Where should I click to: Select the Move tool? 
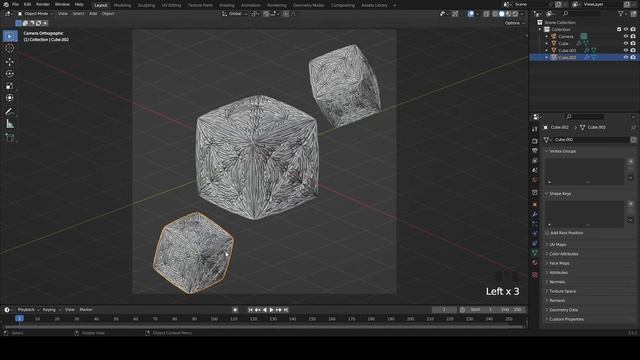(10, 62)
